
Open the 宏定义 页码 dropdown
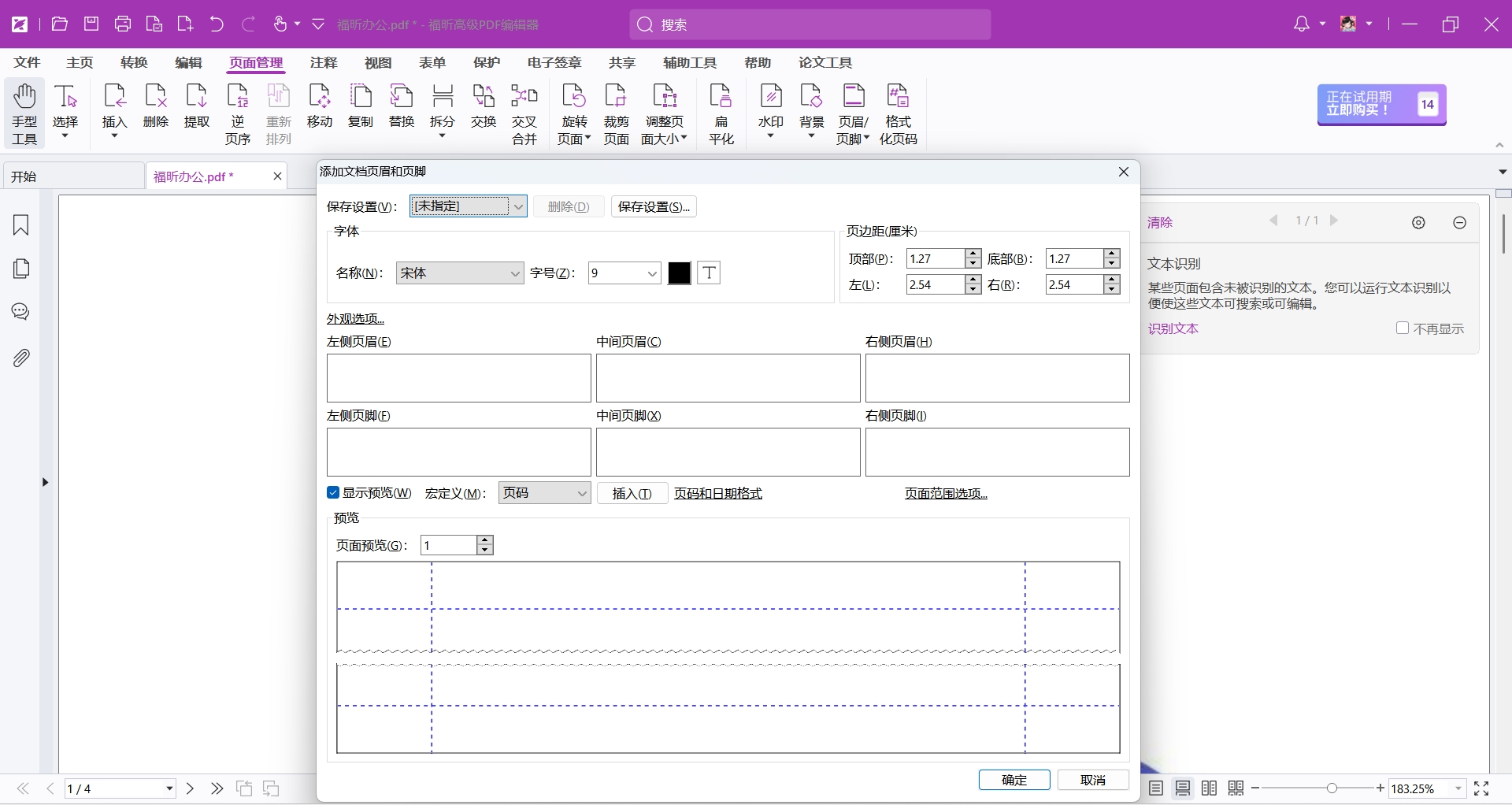[582, 494]
